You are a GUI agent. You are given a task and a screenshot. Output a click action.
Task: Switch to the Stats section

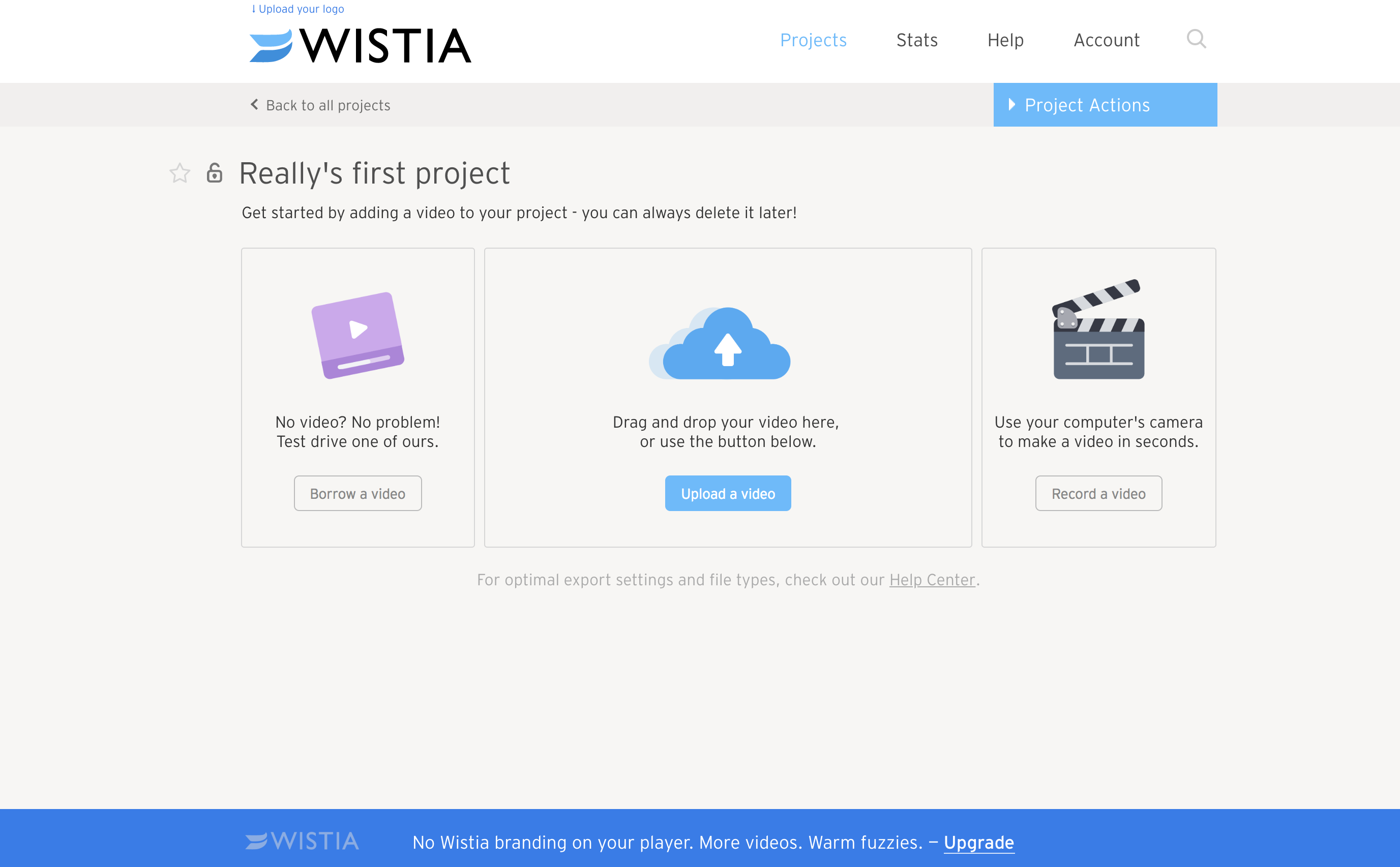[916, 40]
